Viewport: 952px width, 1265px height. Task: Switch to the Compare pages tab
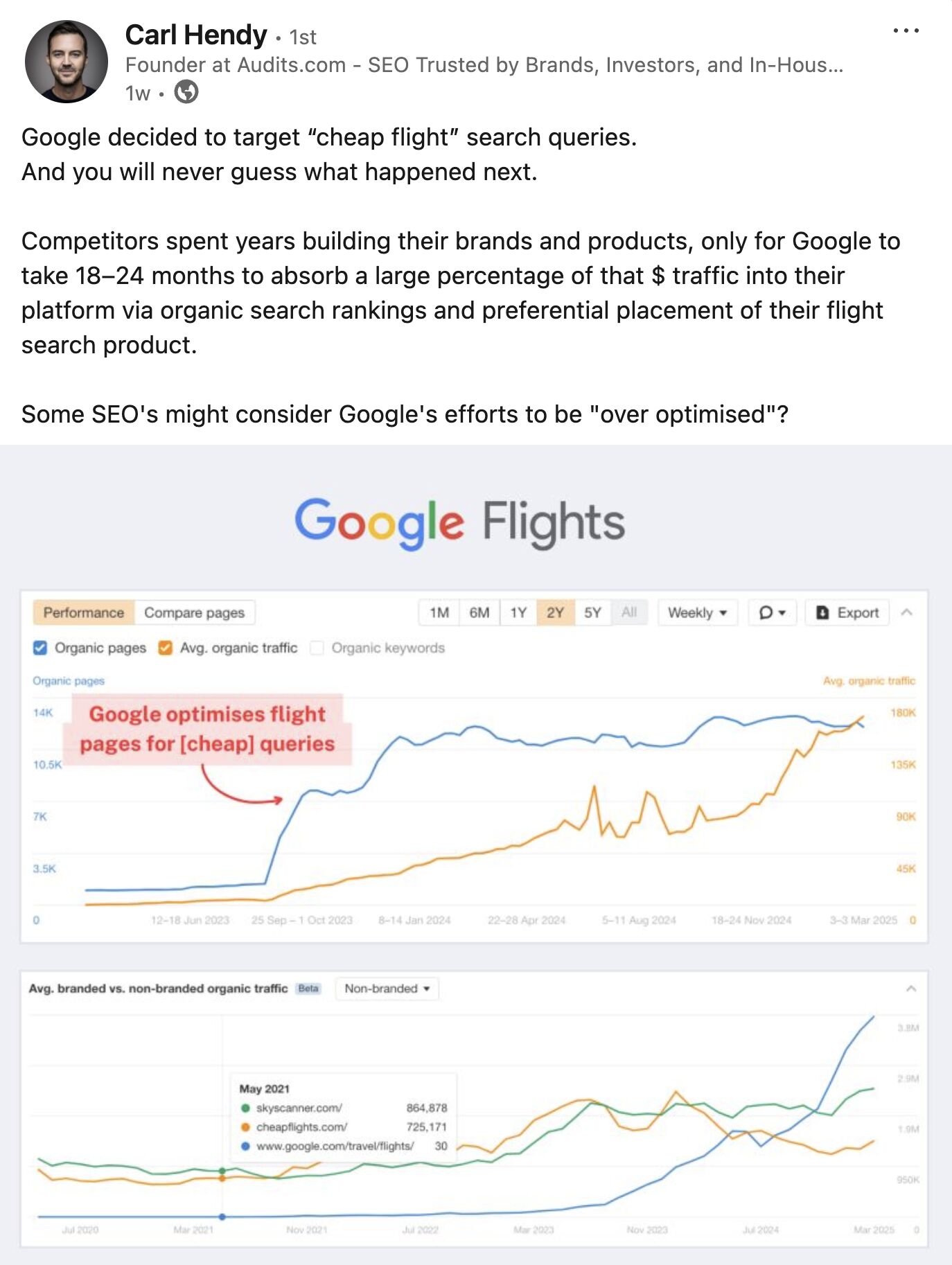tap(194, 612)
